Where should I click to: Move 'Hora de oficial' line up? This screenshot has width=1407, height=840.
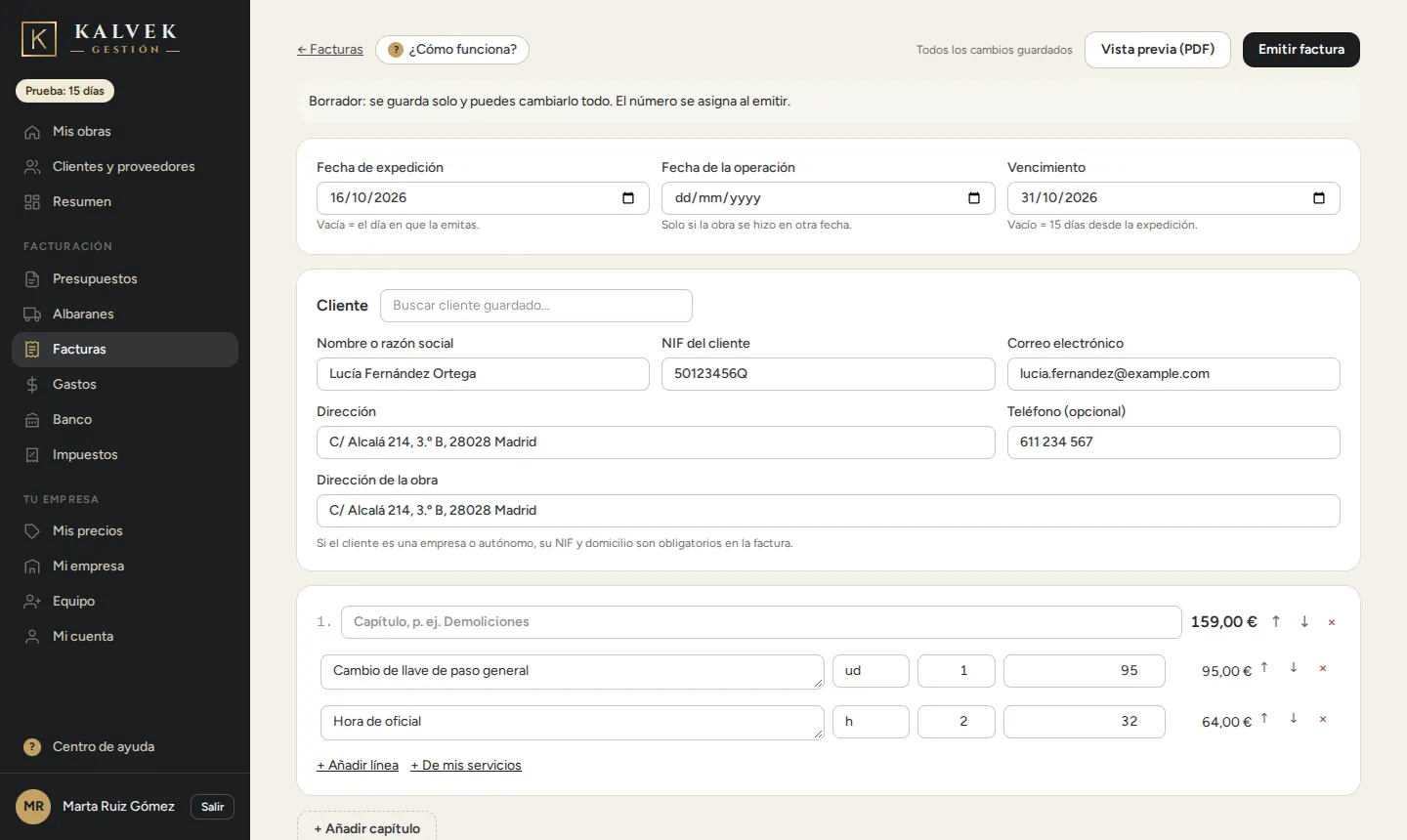1264,719
